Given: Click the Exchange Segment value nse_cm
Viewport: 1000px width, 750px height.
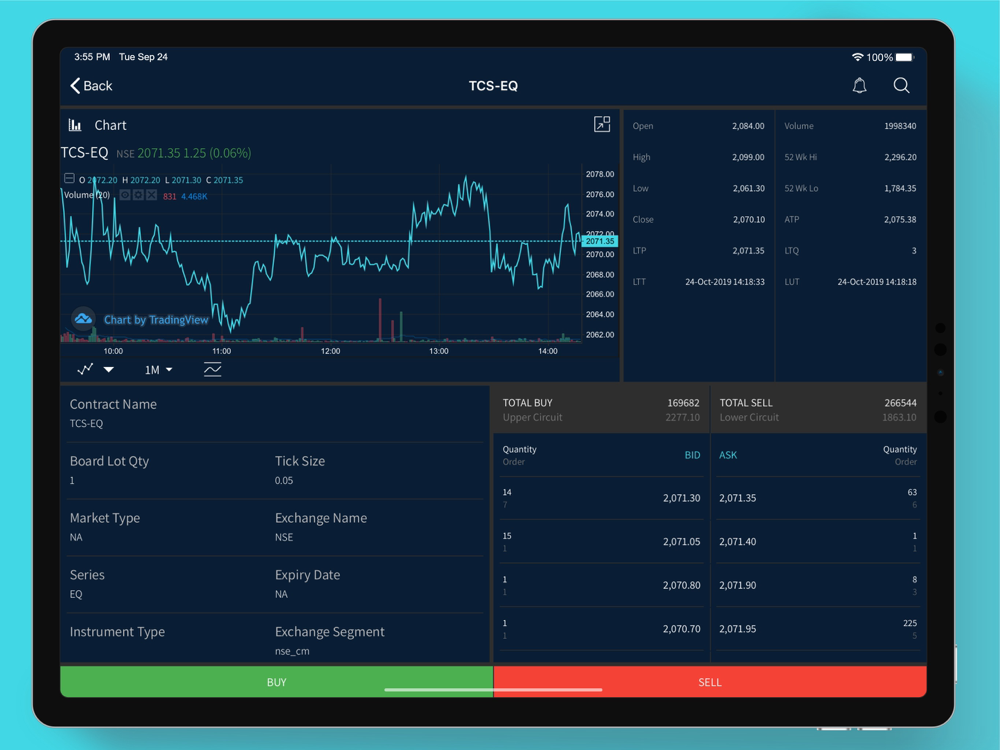Looking at the screenshot, I should [292, 651].
